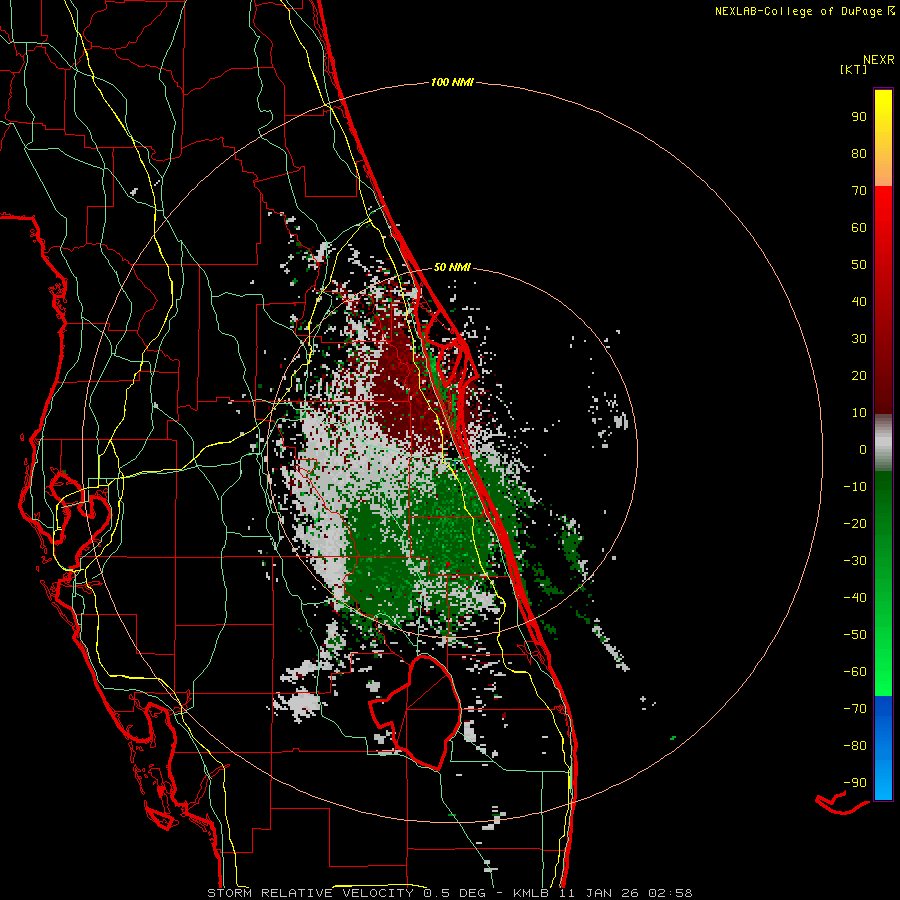Screen dimensions: 900x900
Task: Select the -30 value on the velocity legend
Action: click(x=855, y=561)
